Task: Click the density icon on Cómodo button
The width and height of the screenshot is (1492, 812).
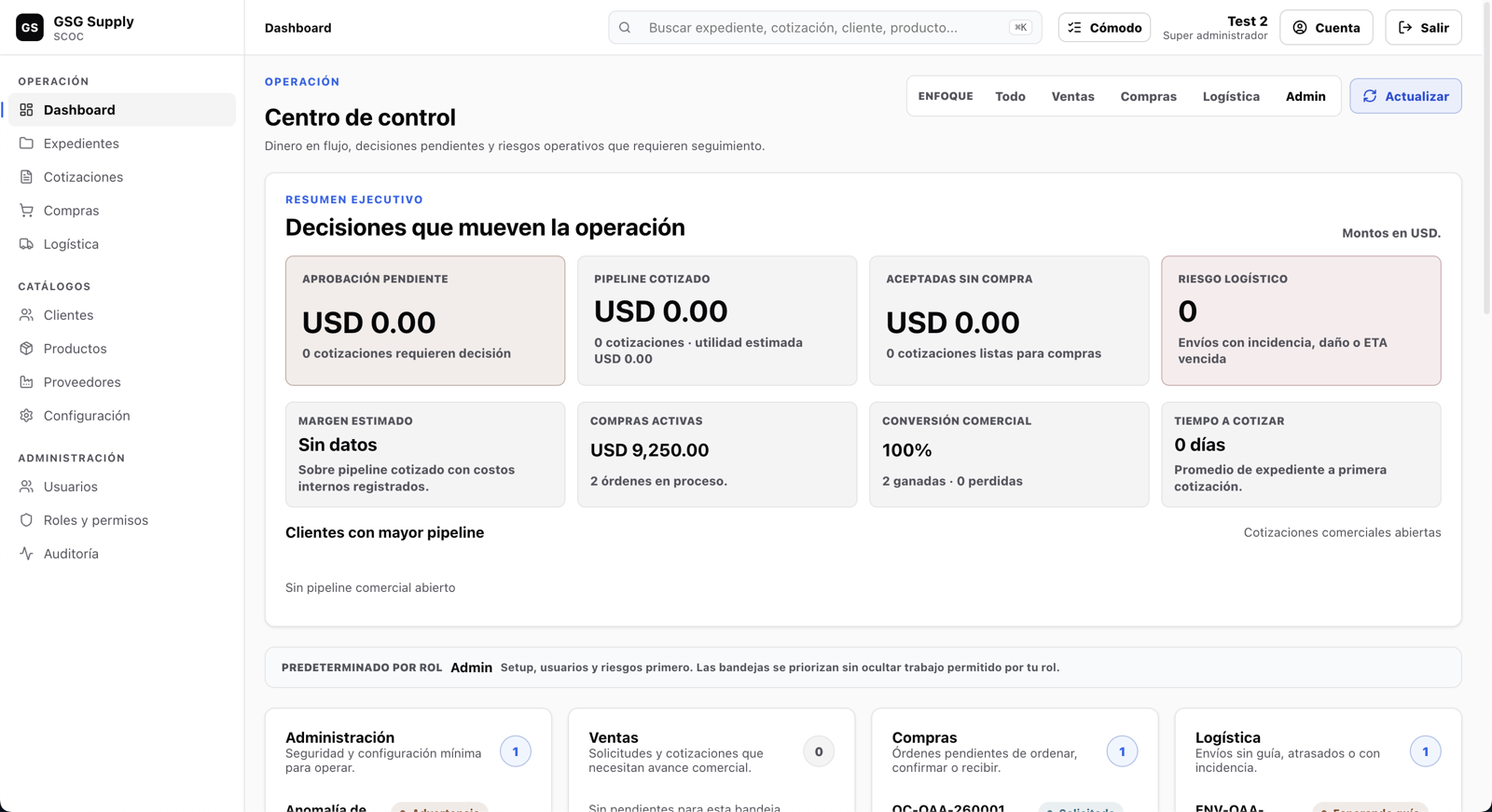Action: [x=1075, y=28]
